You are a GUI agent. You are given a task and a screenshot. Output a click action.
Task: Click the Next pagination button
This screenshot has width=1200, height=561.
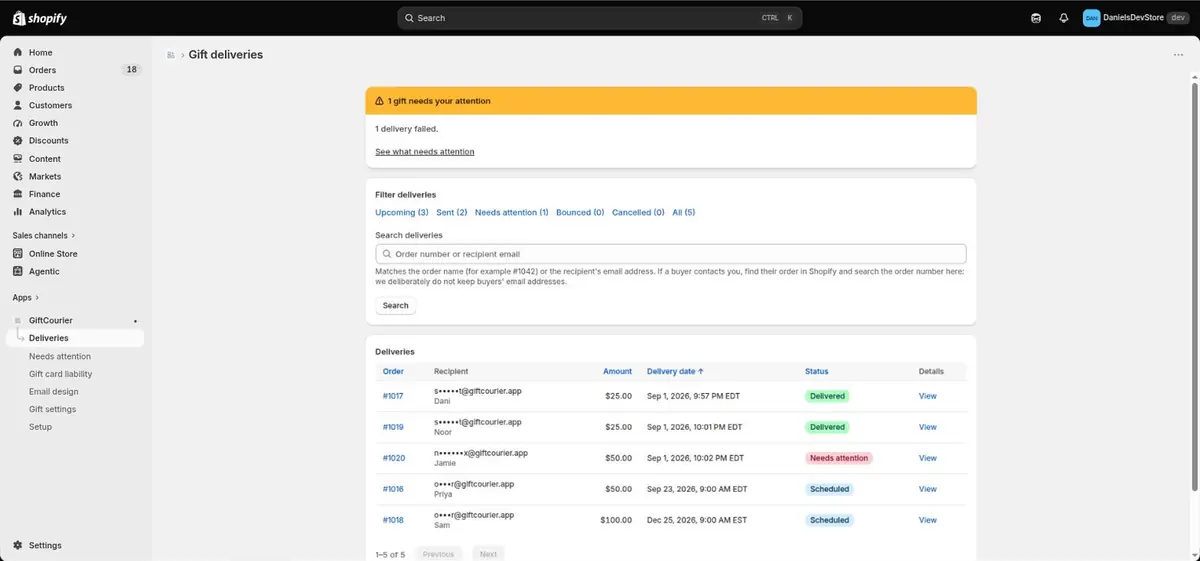[488, 554]
